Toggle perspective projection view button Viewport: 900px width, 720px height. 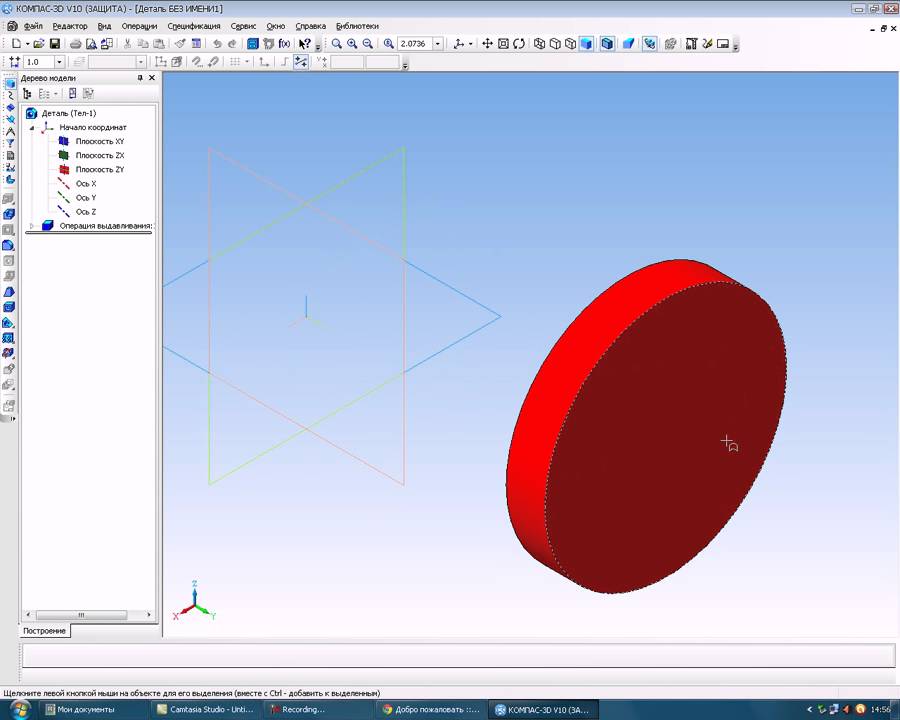point(628,44)
